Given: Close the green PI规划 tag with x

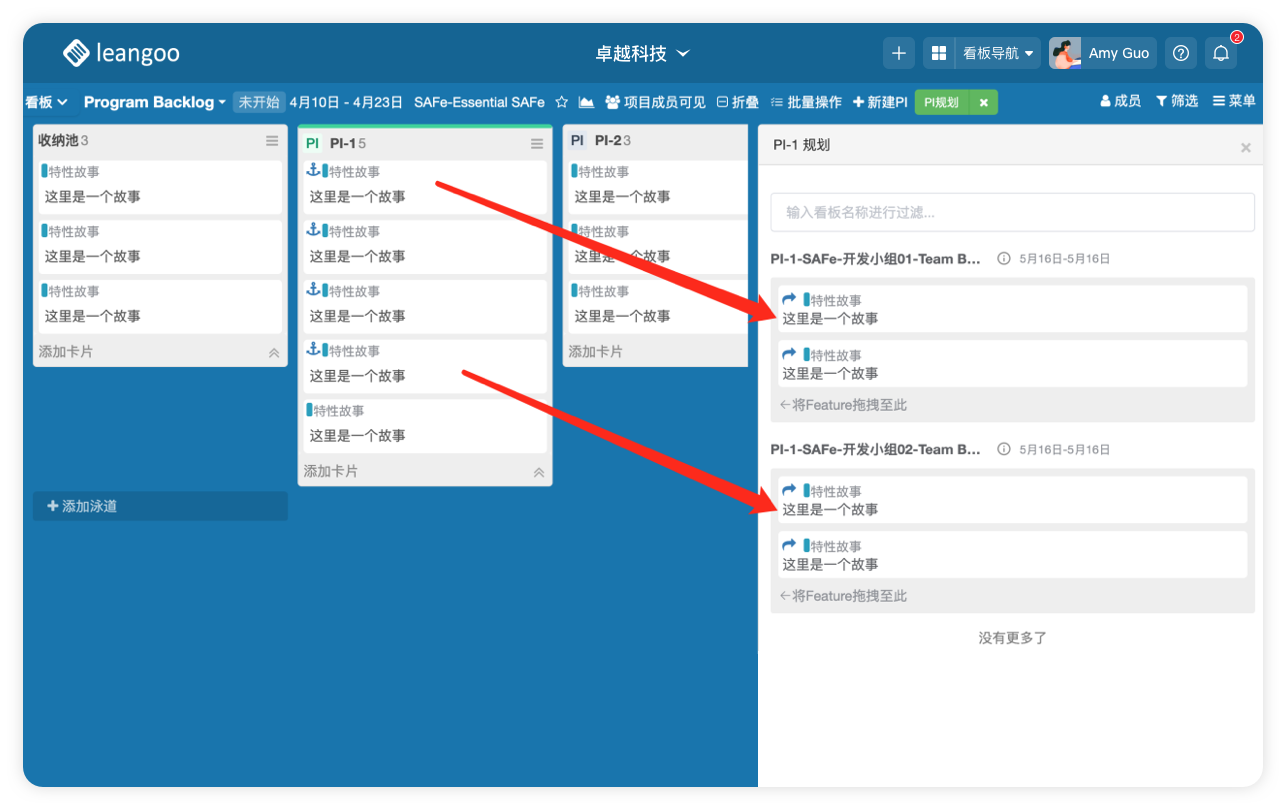Looking at the screenshot, I should tap(983, 102).
